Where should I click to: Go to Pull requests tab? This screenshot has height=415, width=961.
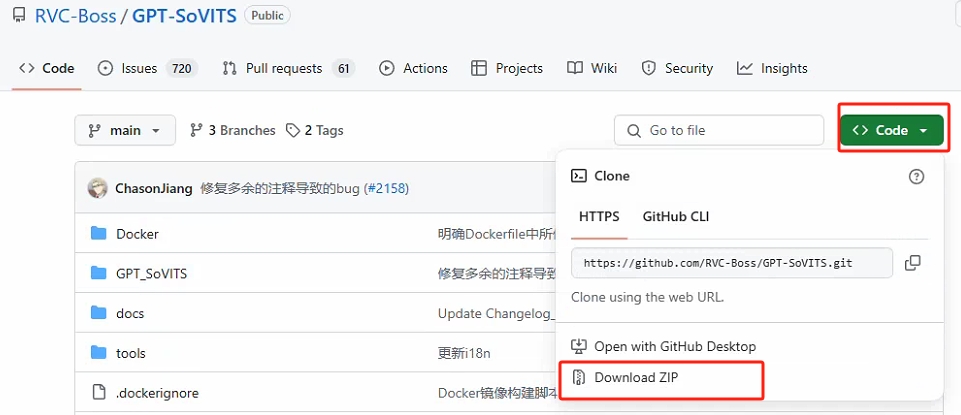click(x=289, y=68)
